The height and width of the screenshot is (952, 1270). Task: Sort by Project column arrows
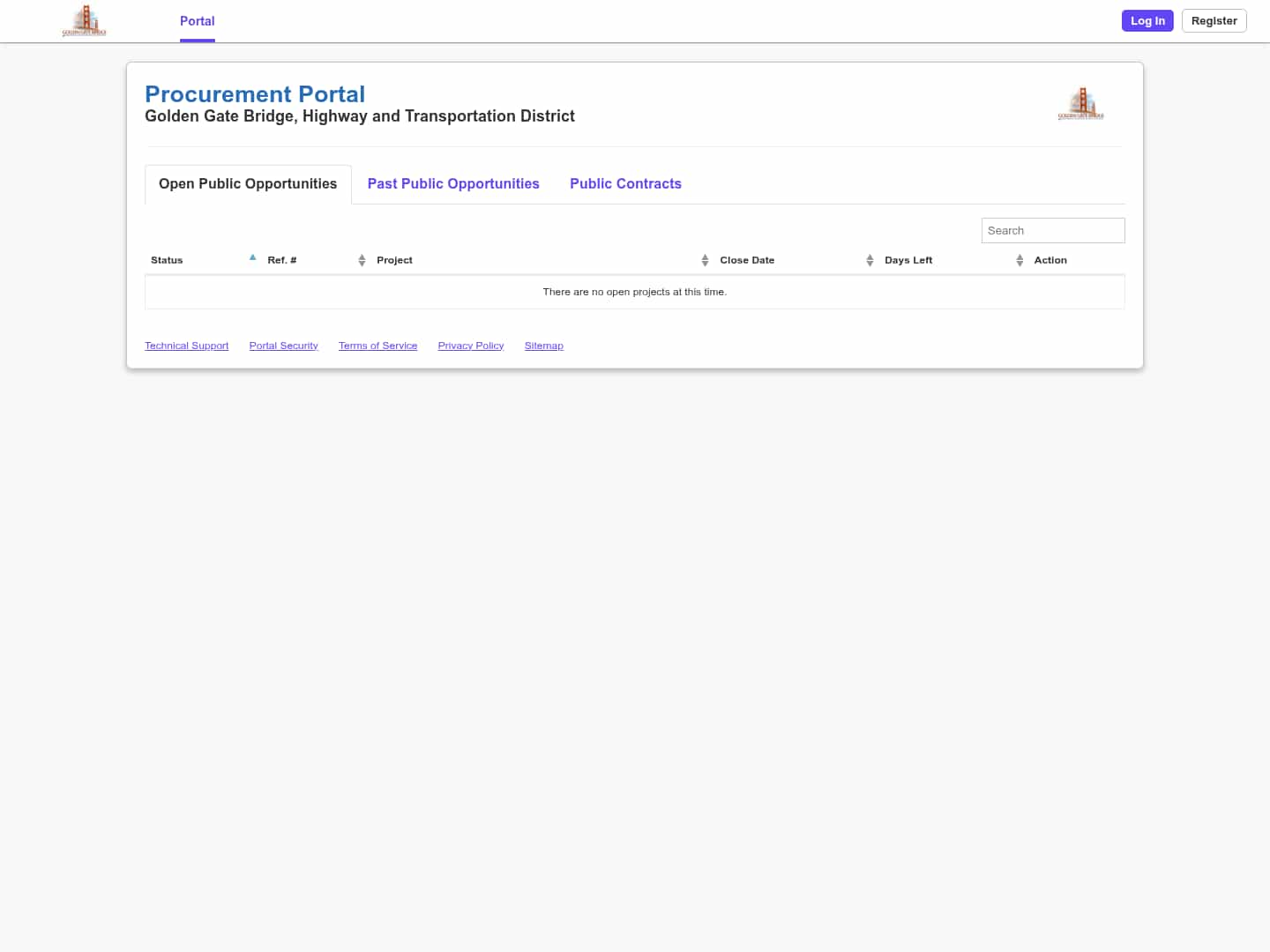tap(705, 260)
